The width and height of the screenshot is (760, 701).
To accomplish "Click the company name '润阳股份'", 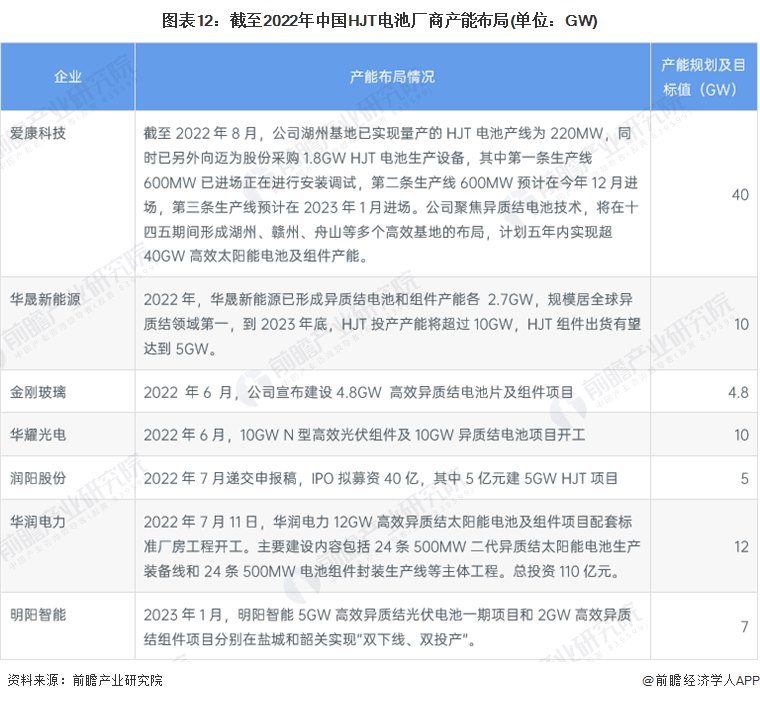I will click(38, 478).
